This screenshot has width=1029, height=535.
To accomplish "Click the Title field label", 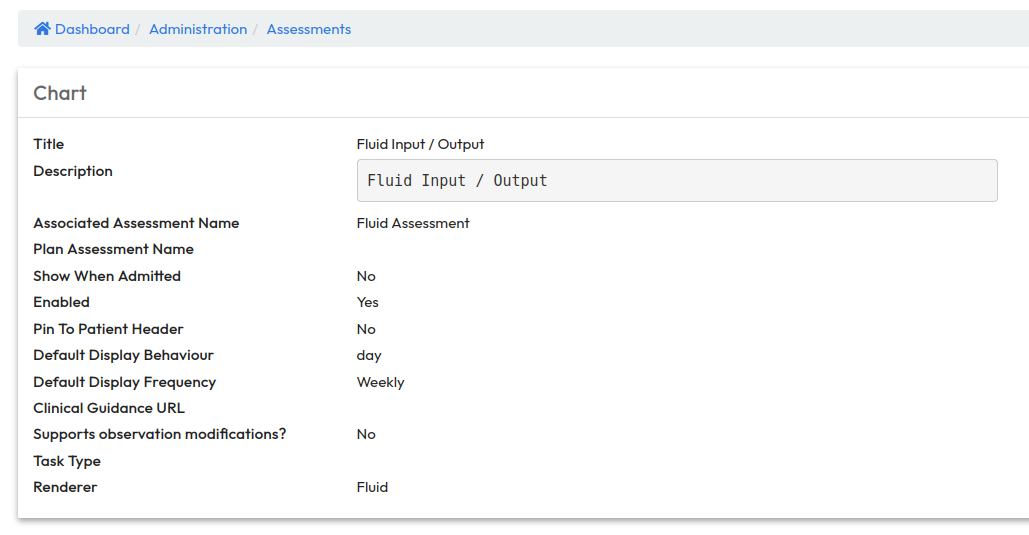I will click(49, 144).
